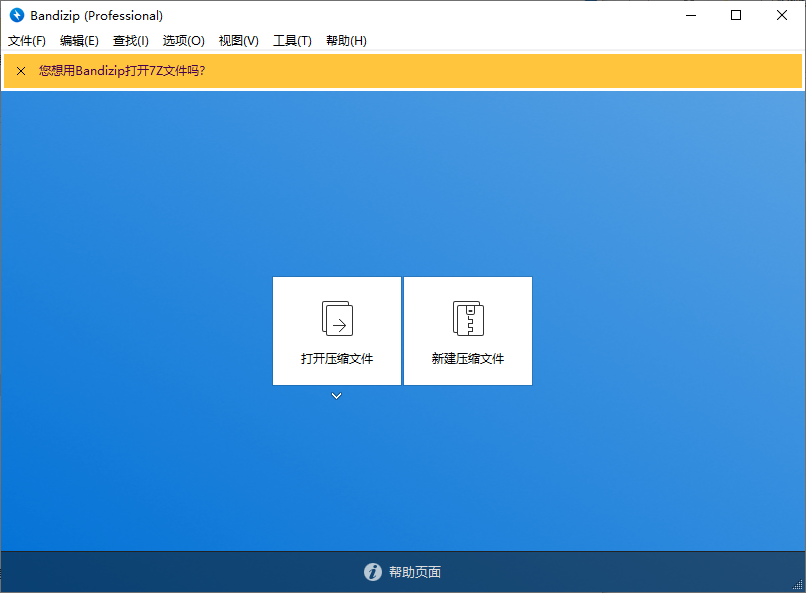Click the Bandizip logo in the title bar

click(17, 15)
